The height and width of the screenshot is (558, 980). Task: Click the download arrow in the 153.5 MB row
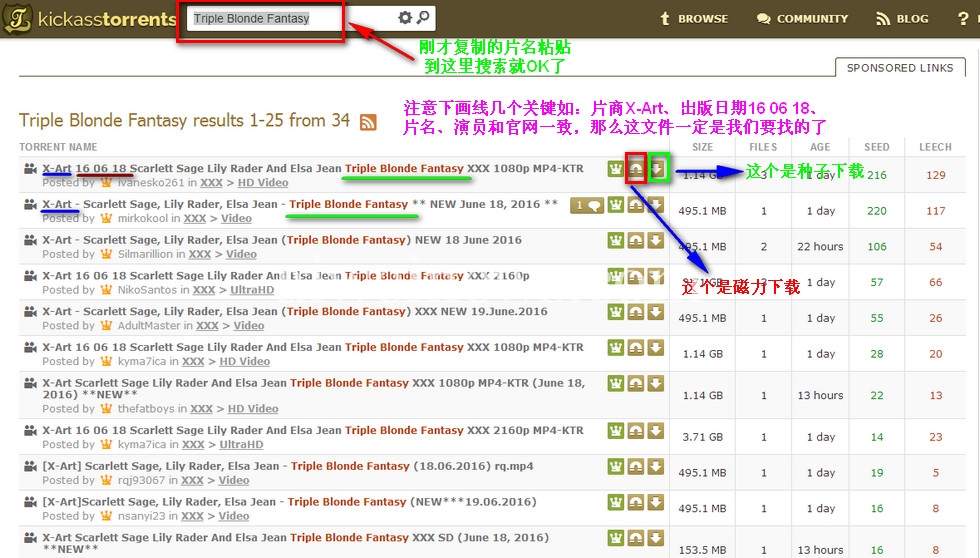pyautogui.click(x=656, y=538)
